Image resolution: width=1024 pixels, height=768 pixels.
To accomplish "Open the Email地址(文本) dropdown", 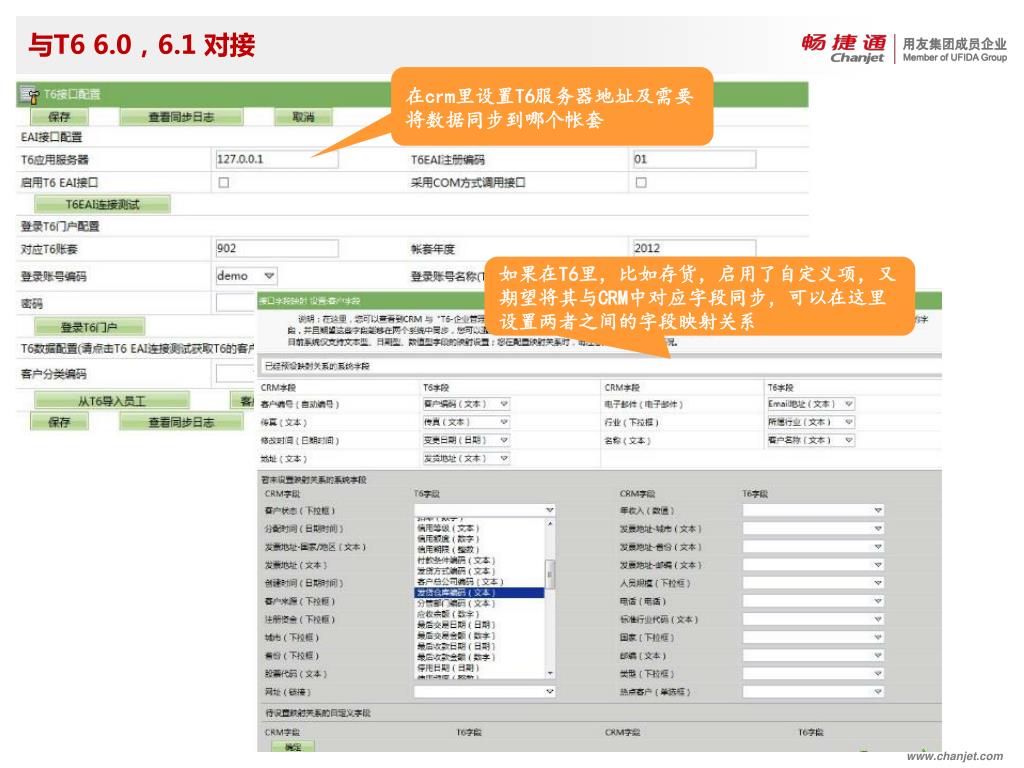I will 848,404.
